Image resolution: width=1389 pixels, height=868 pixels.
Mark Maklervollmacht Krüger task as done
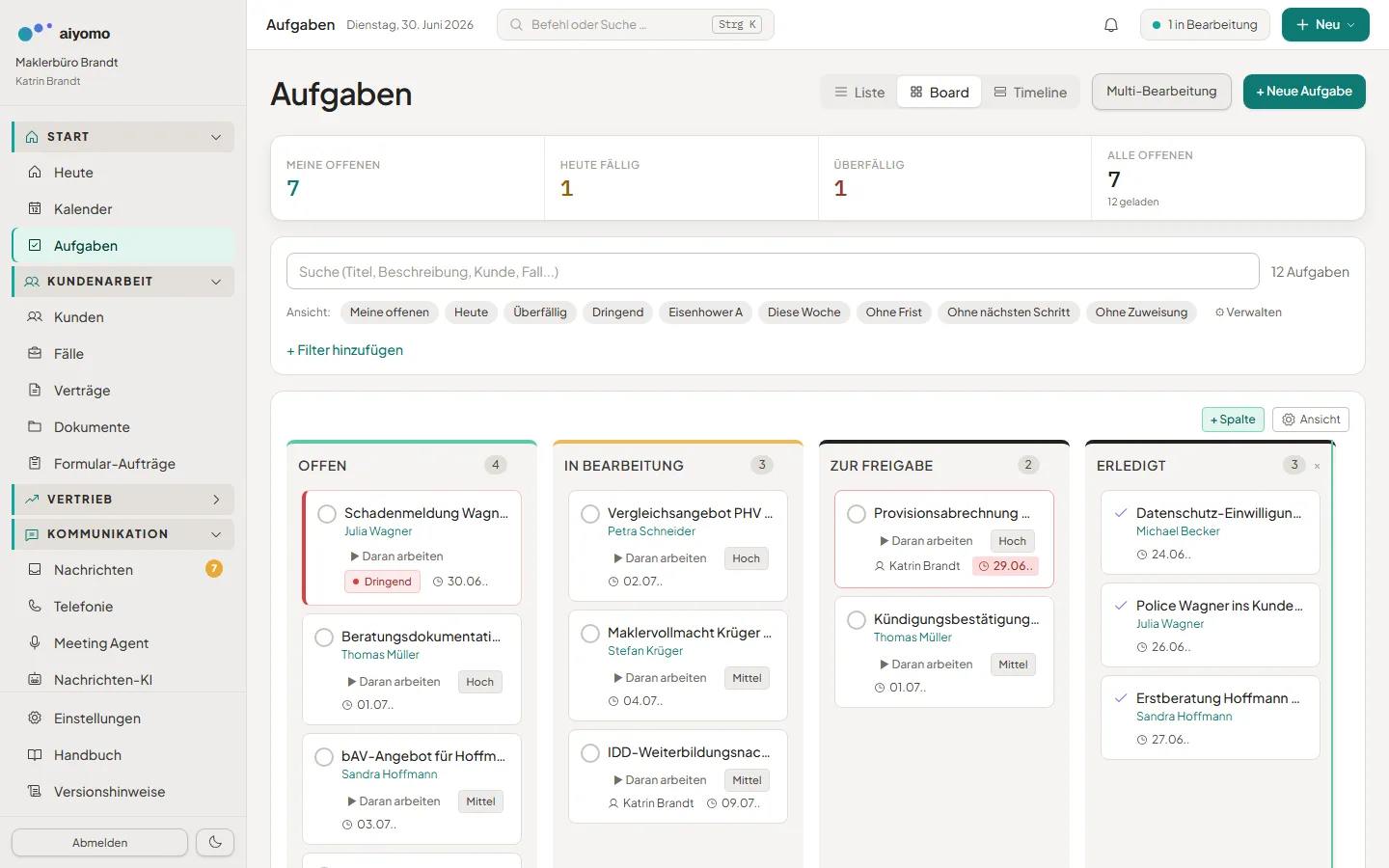[x=590, y=634]
